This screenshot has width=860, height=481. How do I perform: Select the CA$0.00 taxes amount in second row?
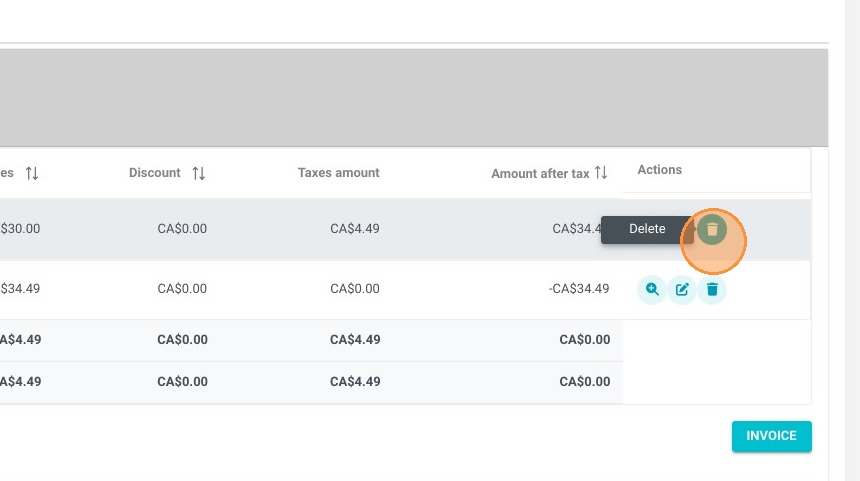click(x=354, y=288)
